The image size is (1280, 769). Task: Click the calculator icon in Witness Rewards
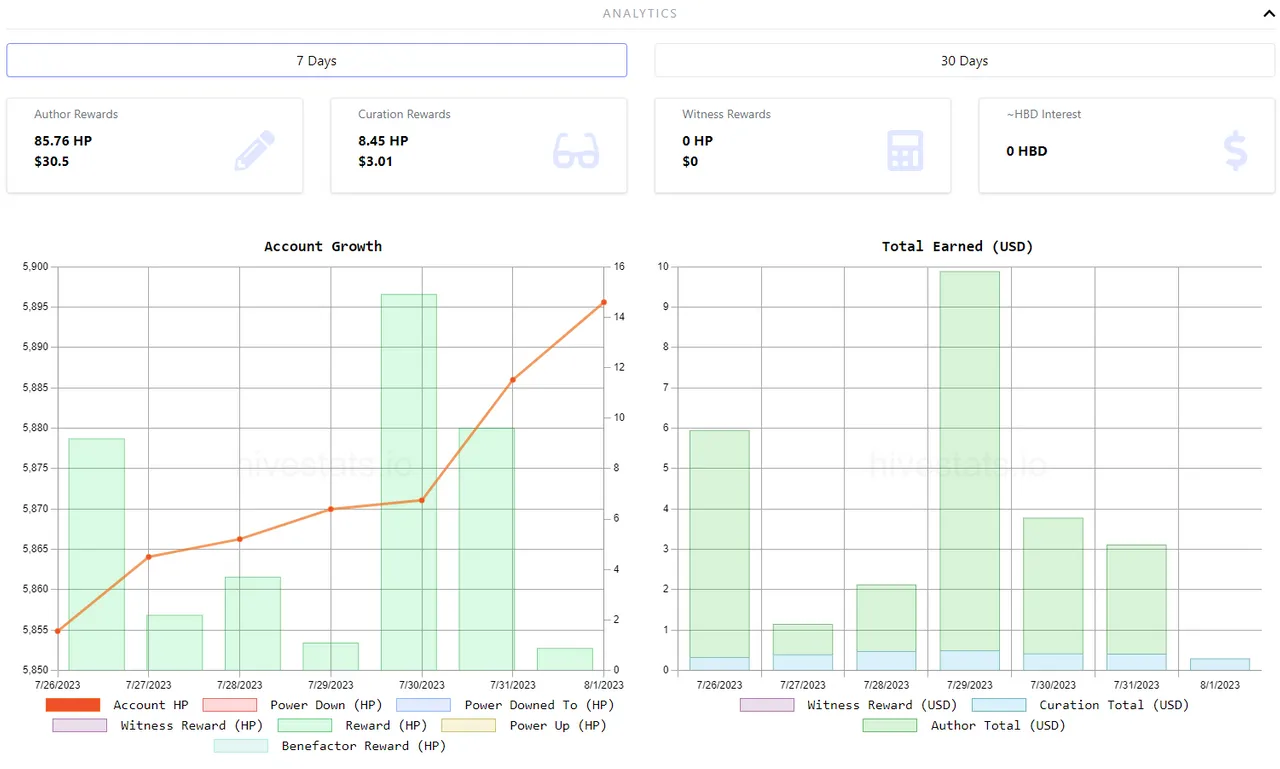[x=905, y=150]
